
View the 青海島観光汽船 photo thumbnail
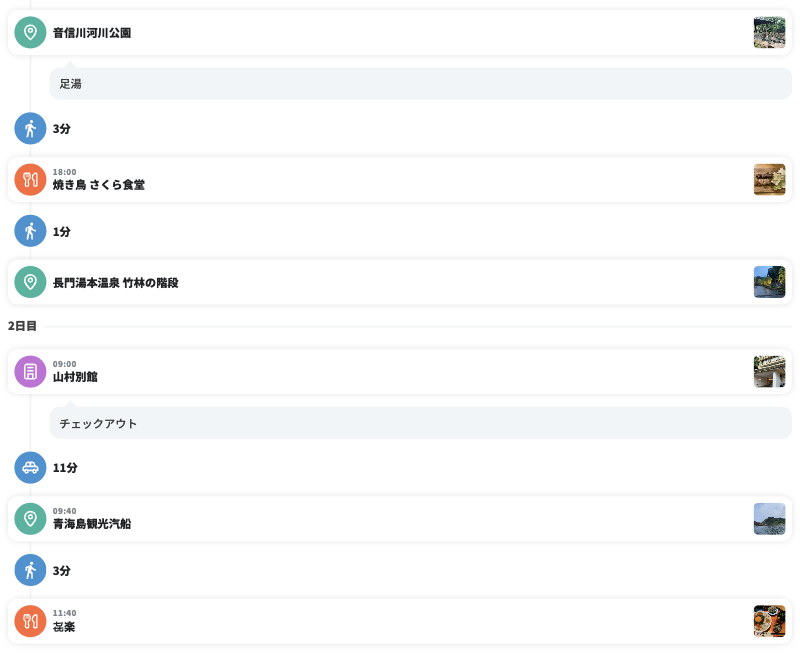tap(769, 519)
